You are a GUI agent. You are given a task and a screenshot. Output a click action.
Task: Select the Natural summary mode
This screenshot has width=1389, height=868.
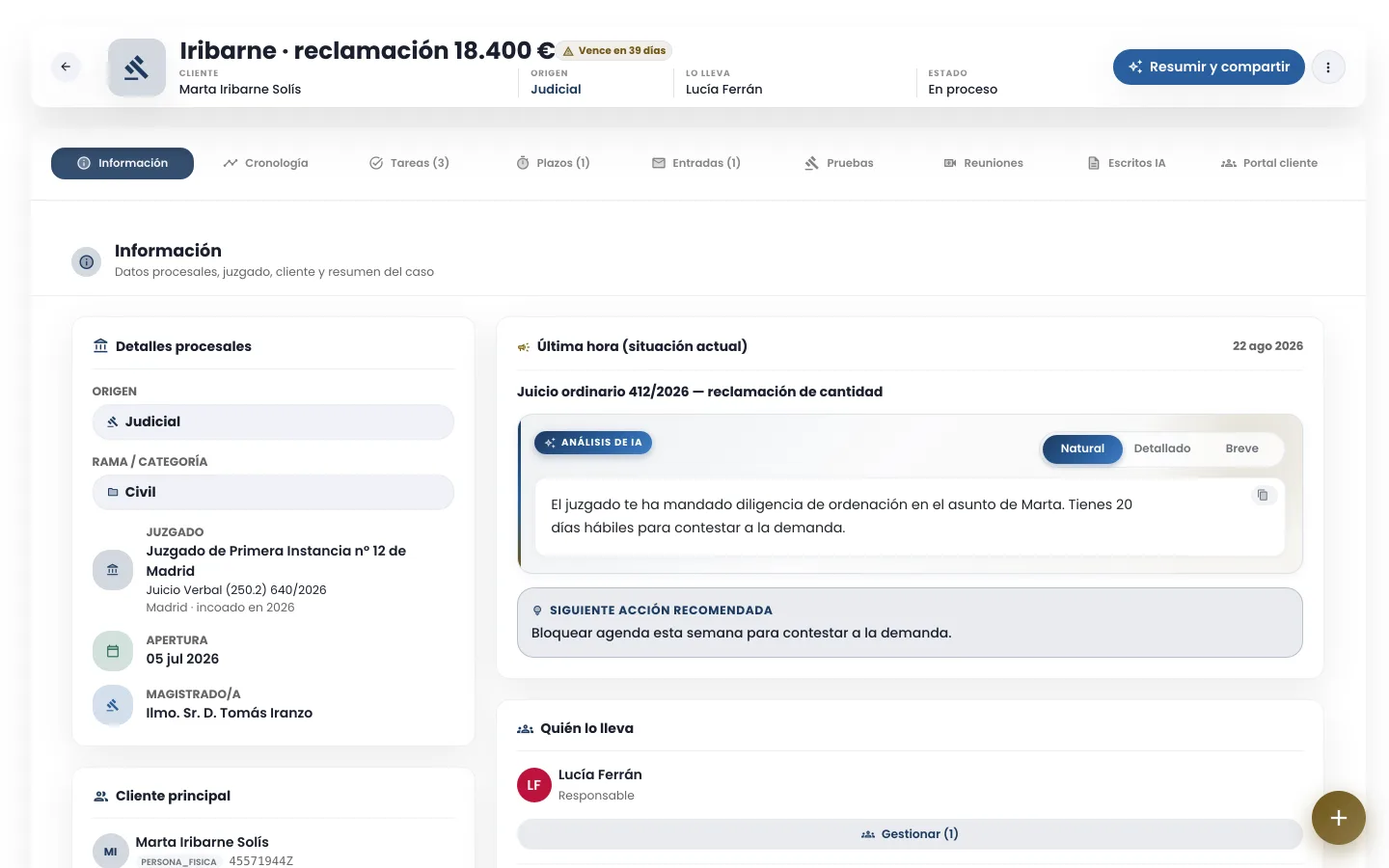click(1082, 448)
